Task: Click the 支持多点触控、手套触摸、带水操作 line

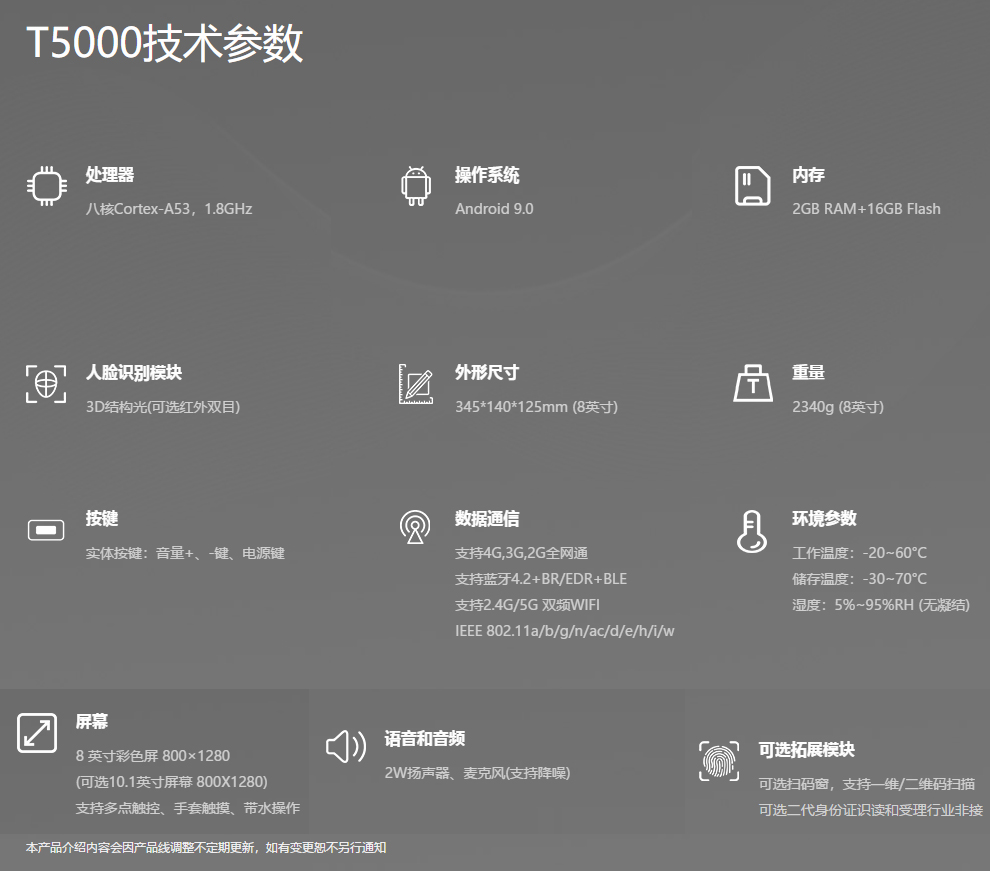Action: coord(188,808)
